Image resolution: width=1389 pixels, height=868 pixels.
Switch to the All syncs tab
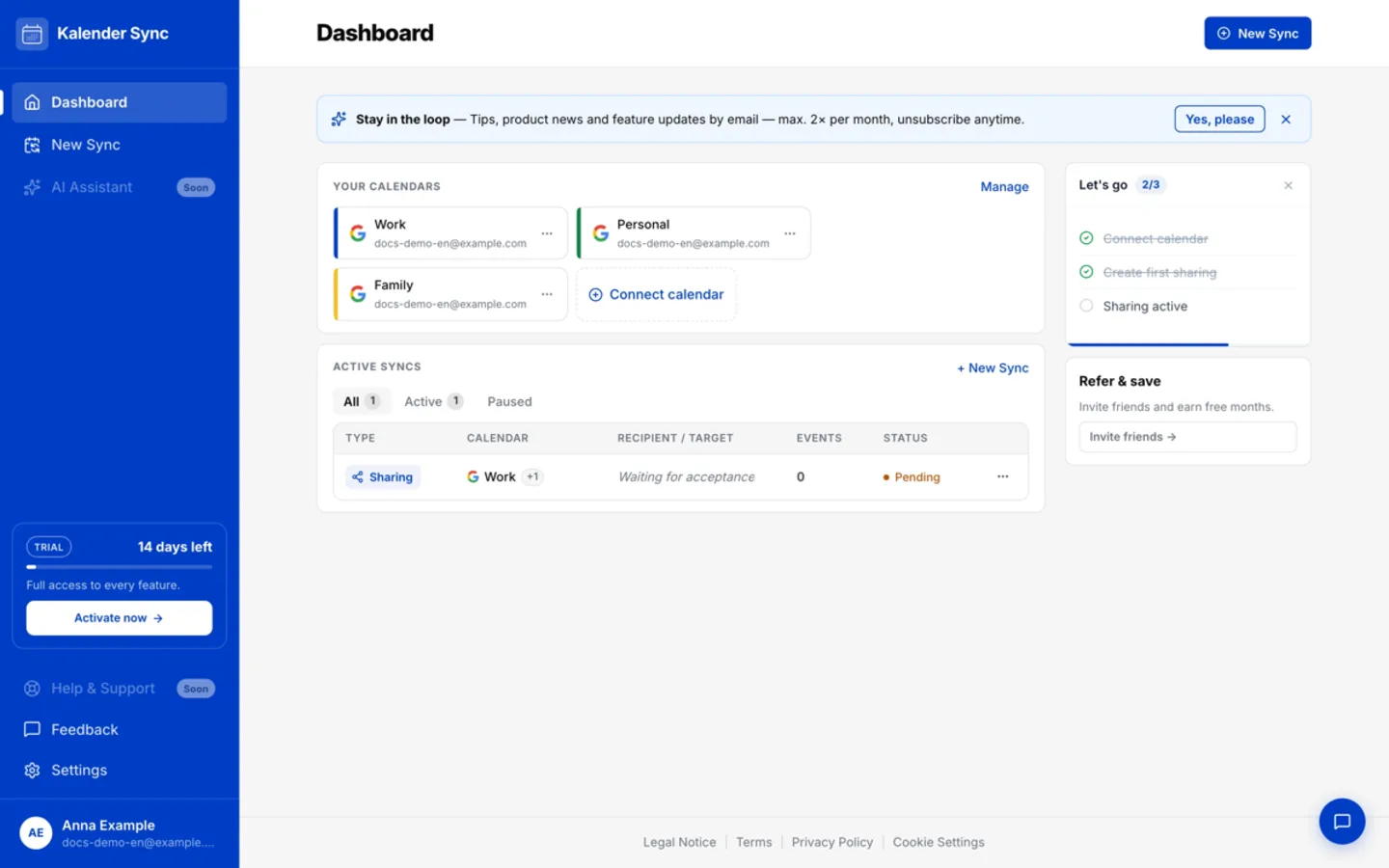coord(362,401)
